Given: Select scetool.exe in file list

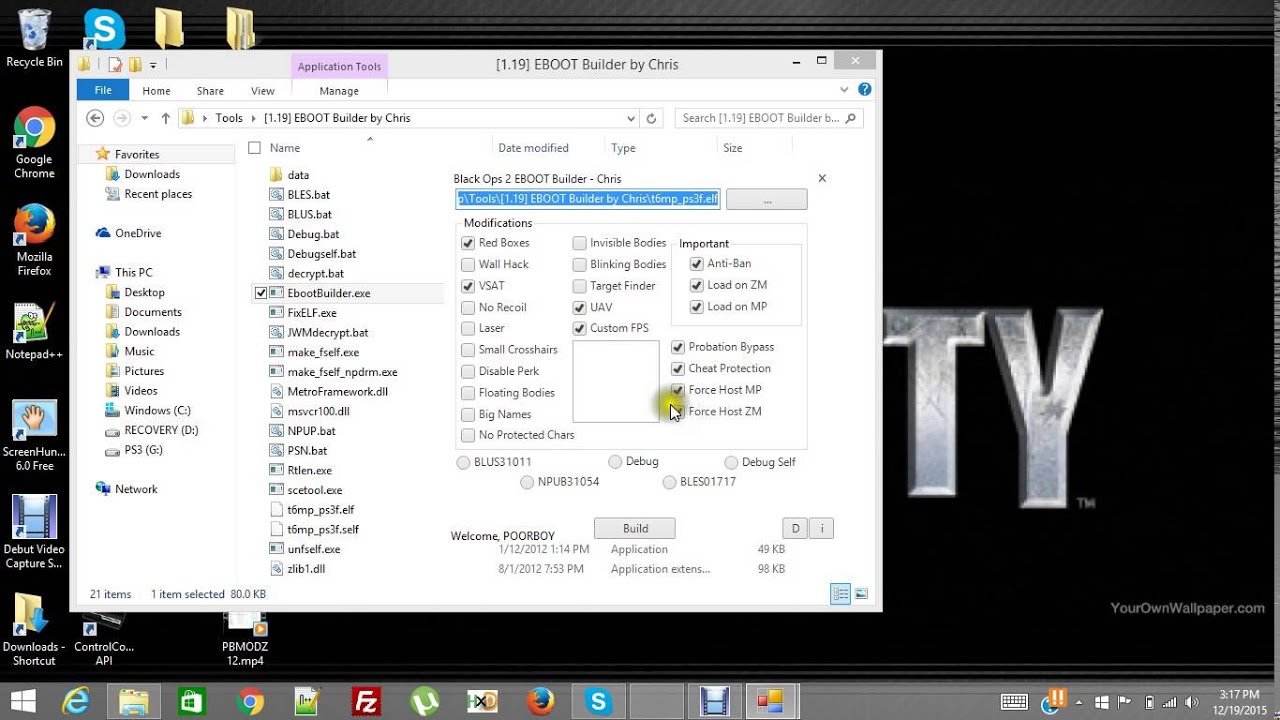Looking at the screenshot, I should click(x=314, y=490).
